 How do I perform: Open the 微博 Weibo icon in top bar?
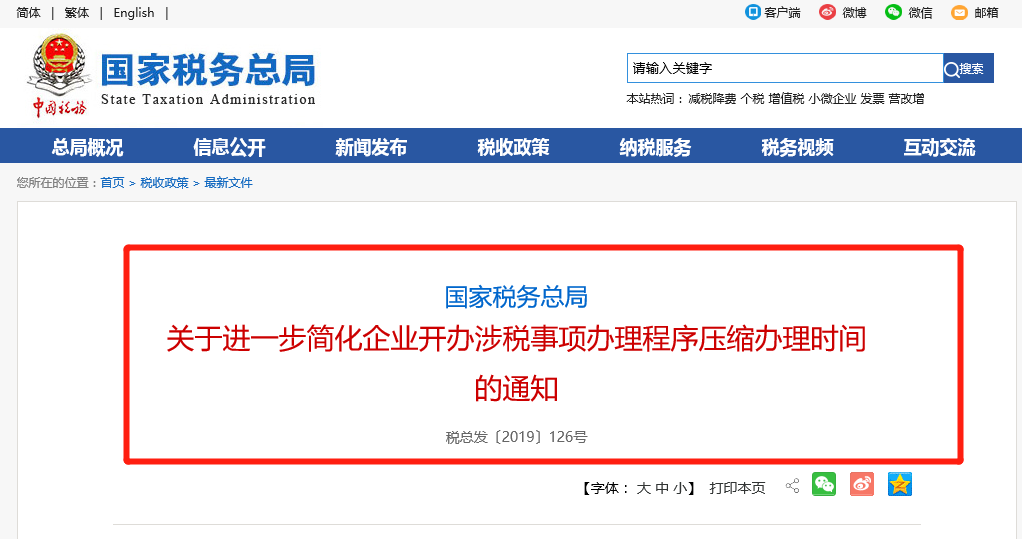pos(827,12)
